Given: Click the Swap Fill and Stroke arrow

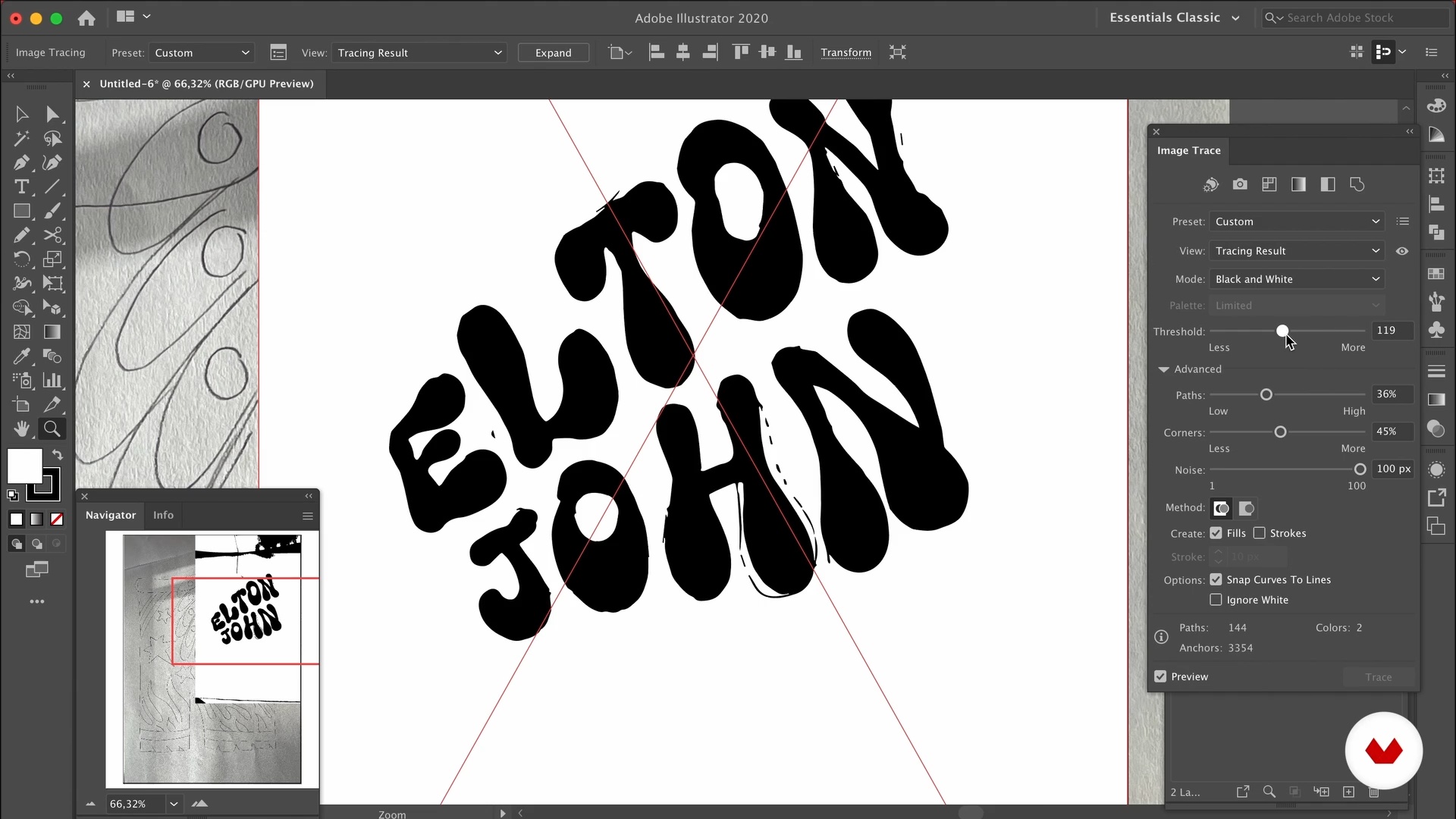Looking at the screenshot, I should tap(58, 455).
